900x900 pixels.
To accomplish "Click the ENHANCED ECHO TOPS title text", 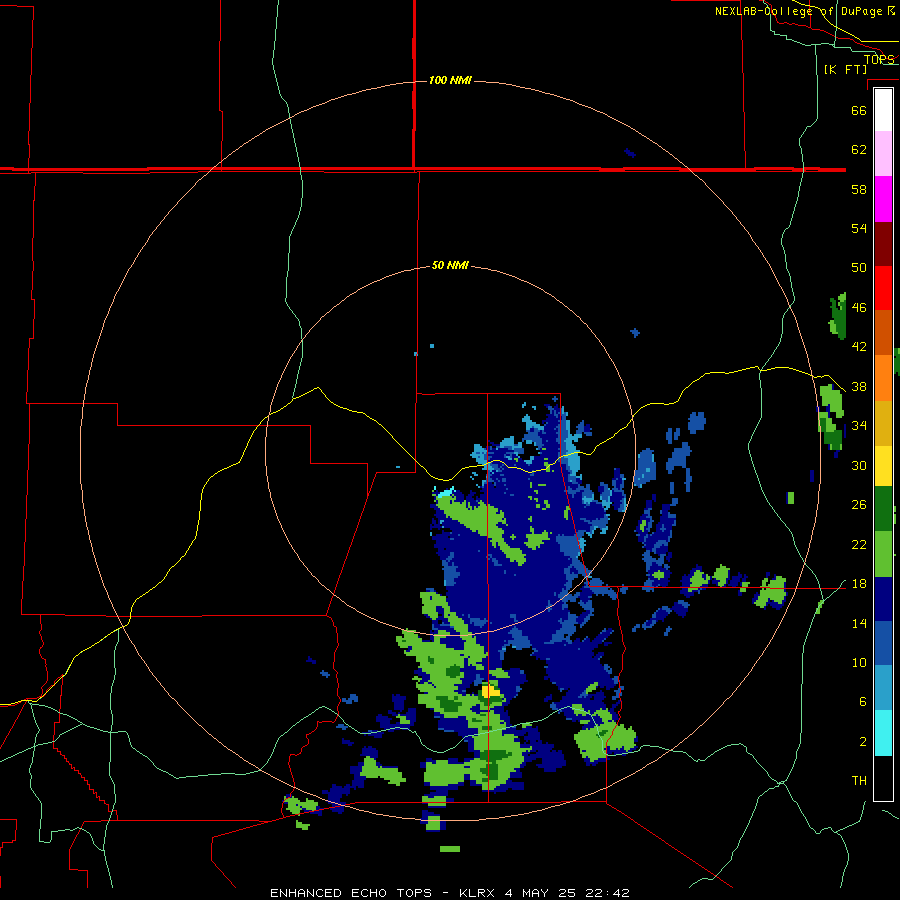I will pyautogui.click(x=351, y=893).
